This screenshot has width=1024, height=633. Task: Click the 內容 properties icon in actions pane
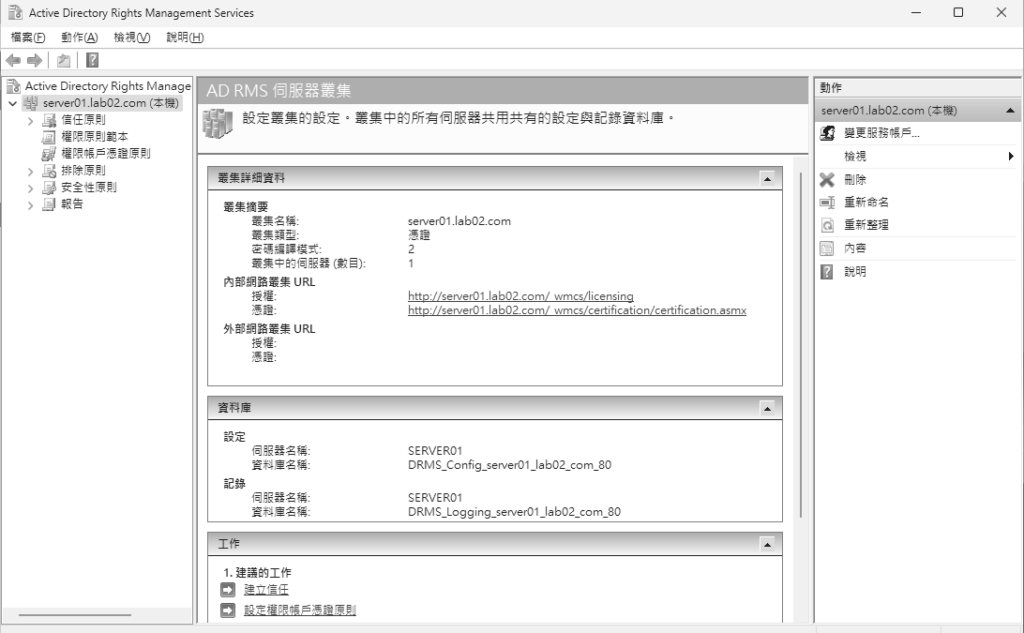click(x=827, y=248)
